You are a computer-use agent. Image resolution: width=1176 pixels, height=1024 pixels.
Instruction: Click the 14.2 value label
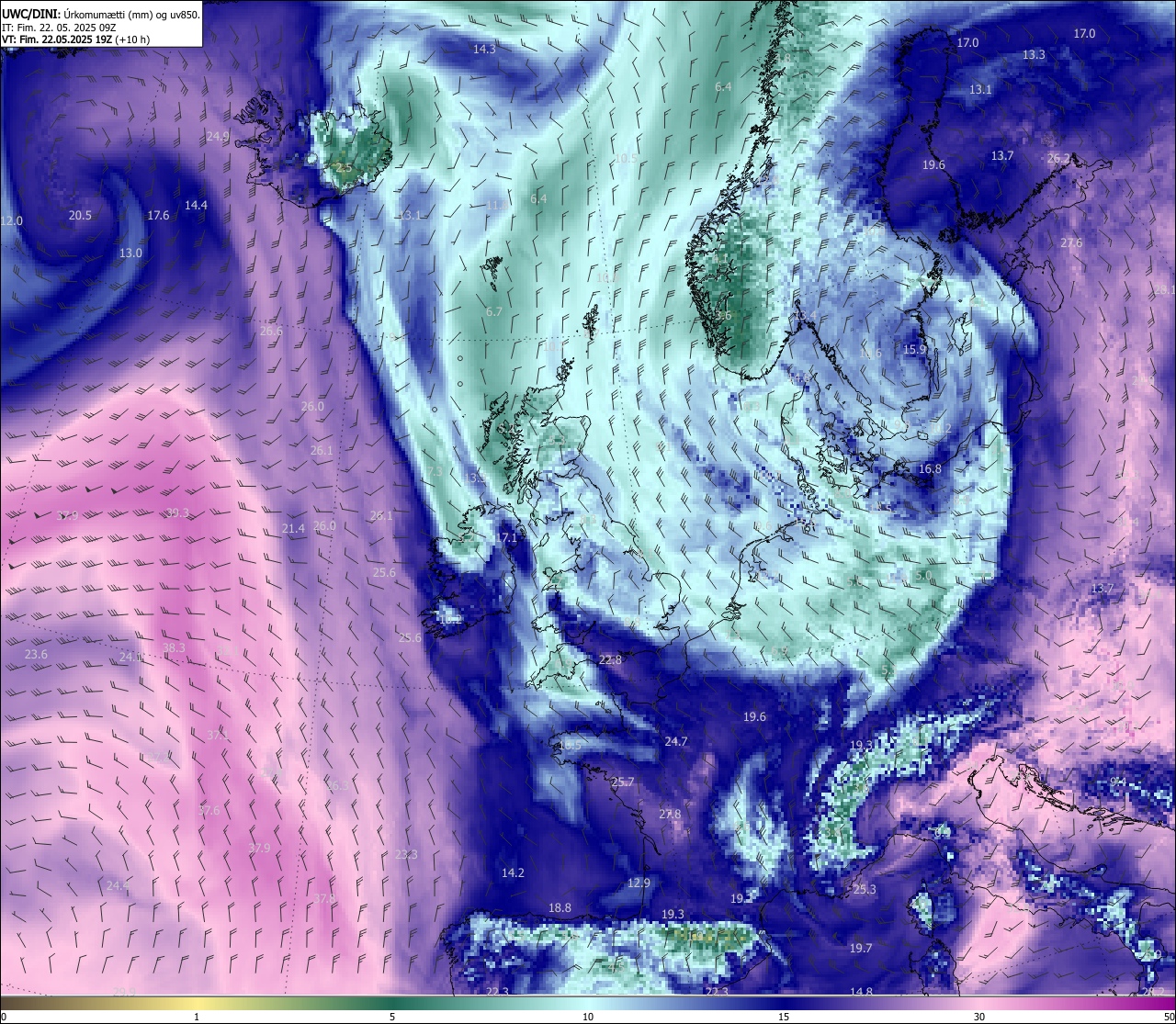(x=513, y=873)
